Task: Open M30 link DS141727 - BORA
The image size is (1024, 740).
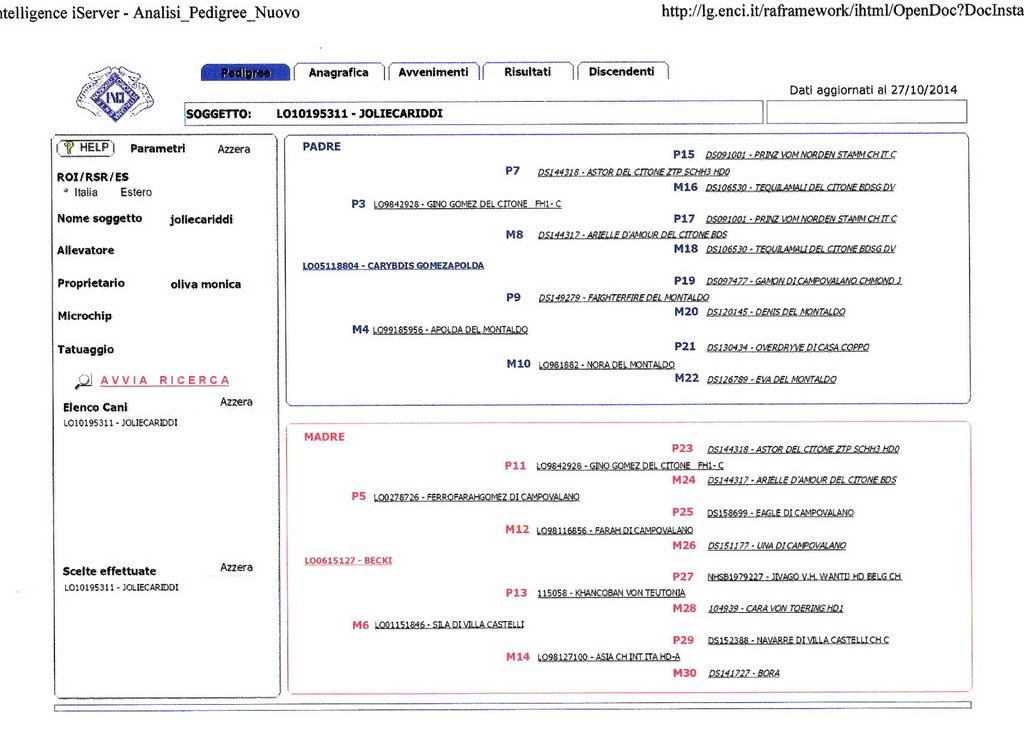Action: (x=744, y=673)
